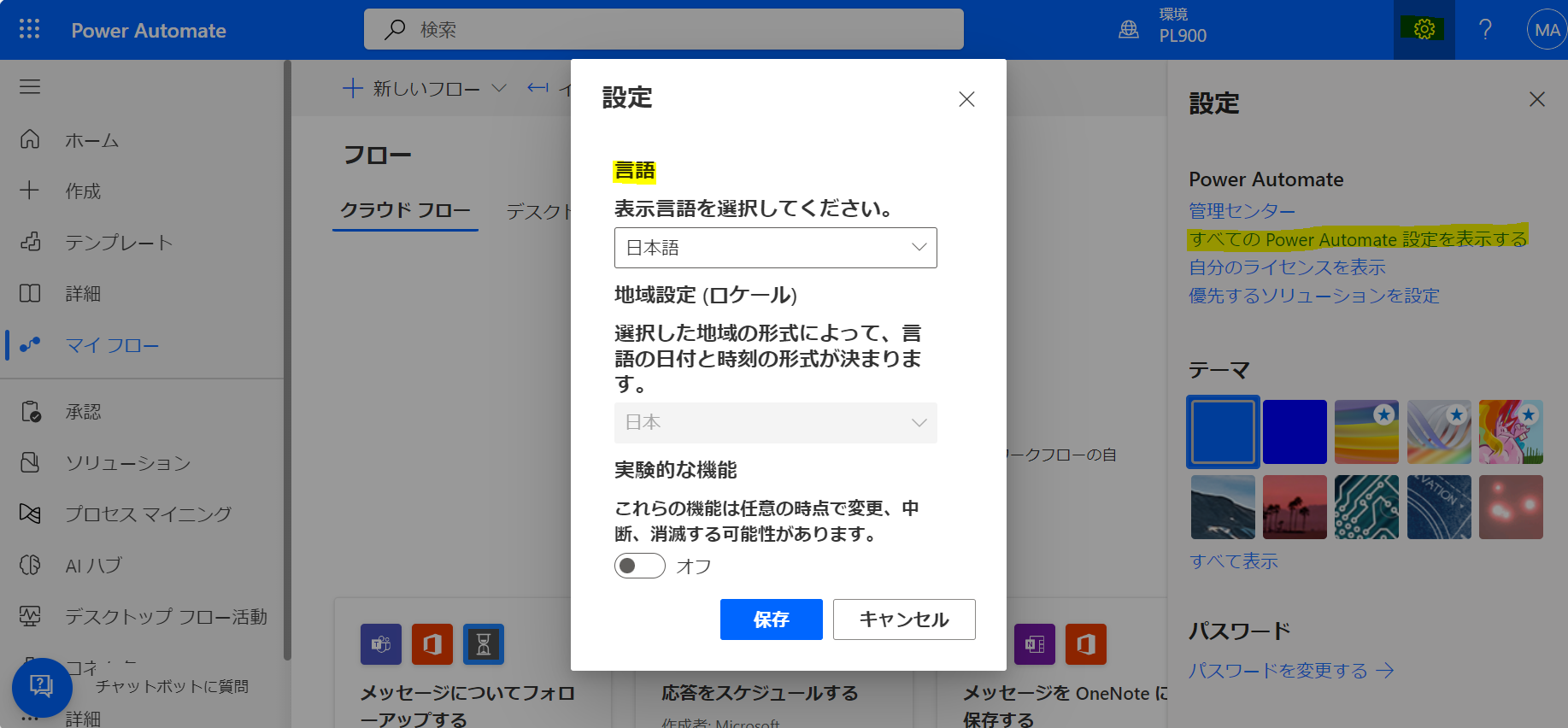The height and width of the screenshot is (728, 1568).
Task: Select the dark blue theme swatch
Action: click(1295, 432)
